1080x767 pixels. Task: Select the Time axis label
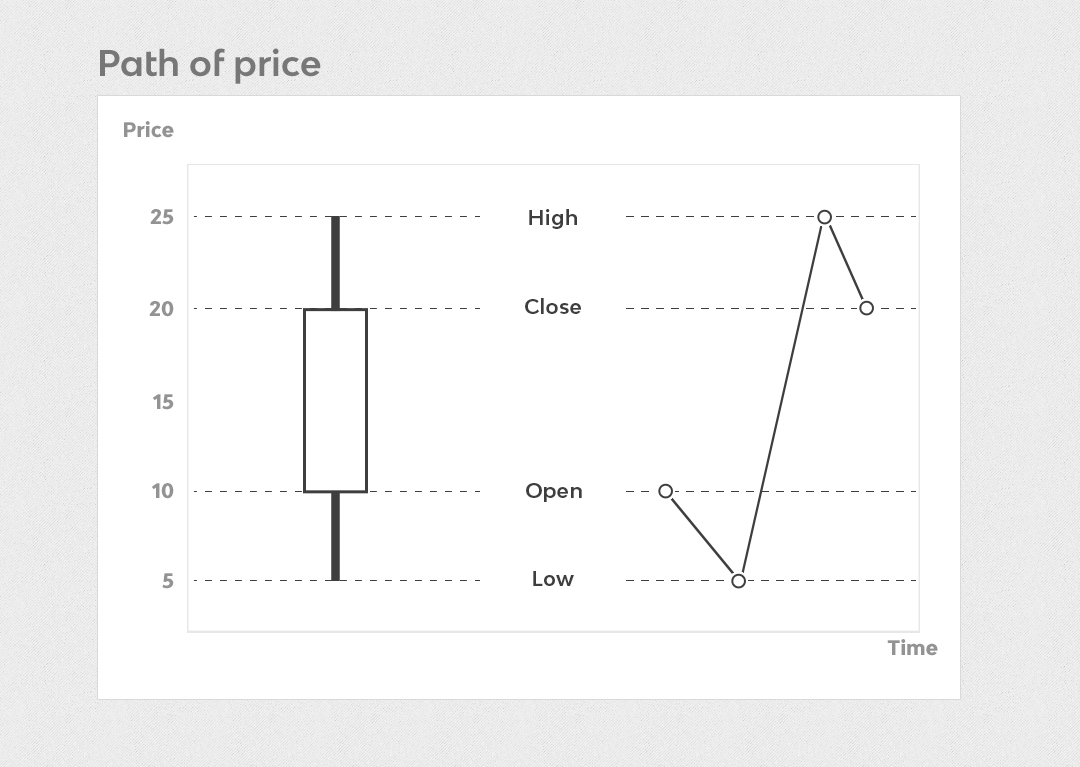coord(912,648)
